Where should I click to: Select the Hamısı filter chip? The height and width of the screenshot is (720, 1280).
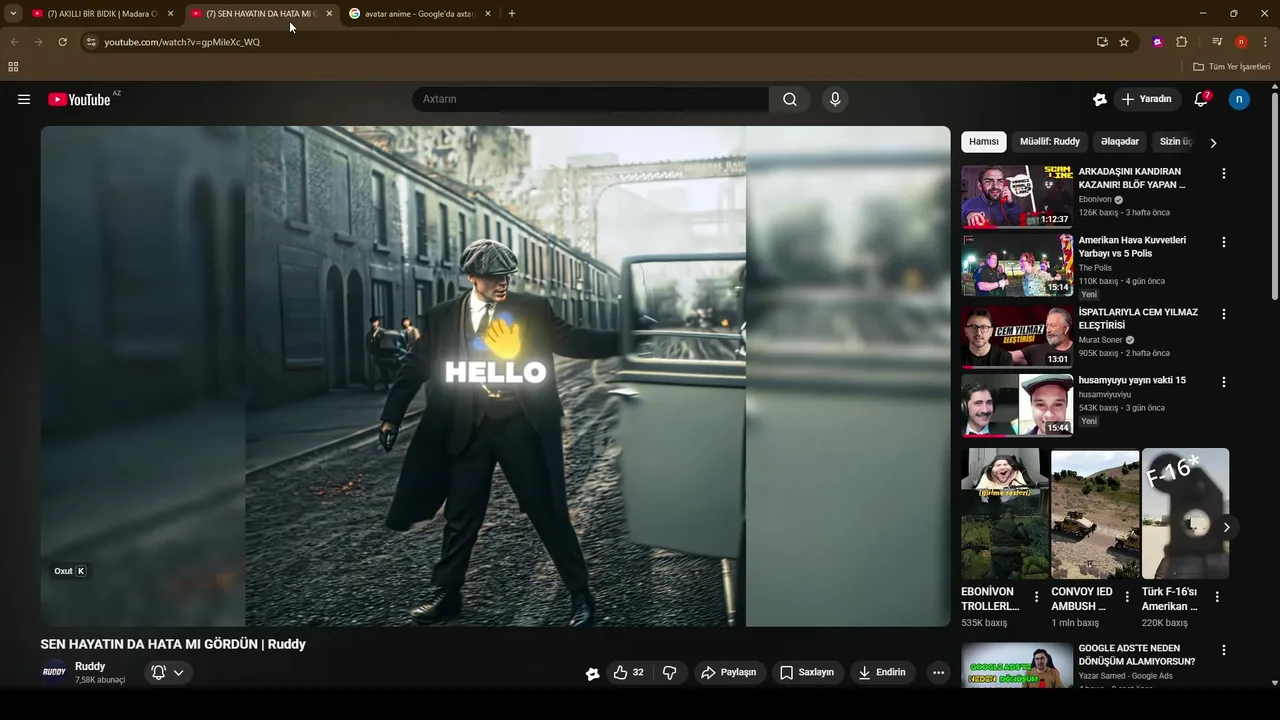[x=984, y=142]
